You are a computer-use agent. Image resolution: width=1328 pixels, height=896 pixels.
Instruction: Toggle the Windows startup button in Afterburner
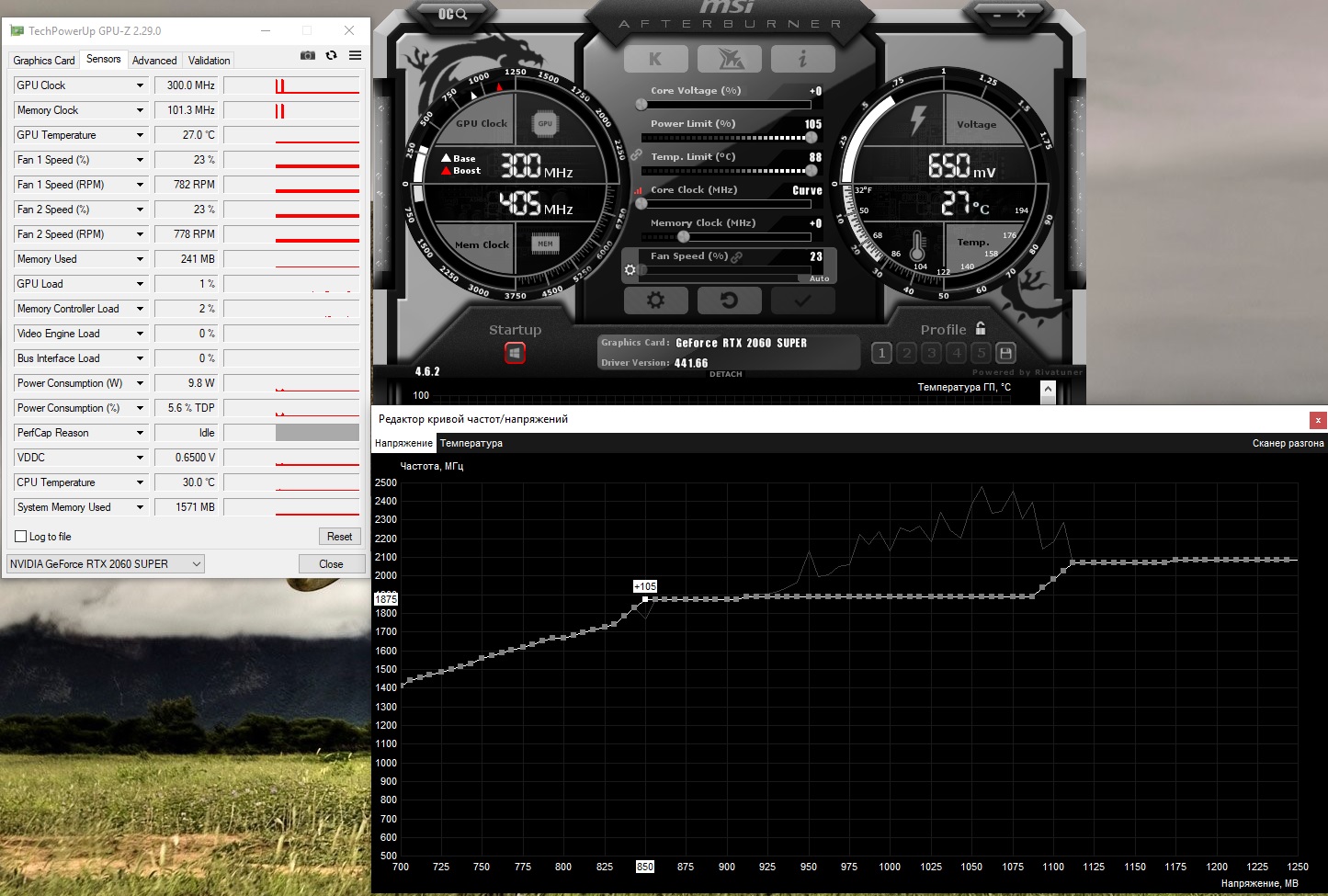(x=515, y=353)
